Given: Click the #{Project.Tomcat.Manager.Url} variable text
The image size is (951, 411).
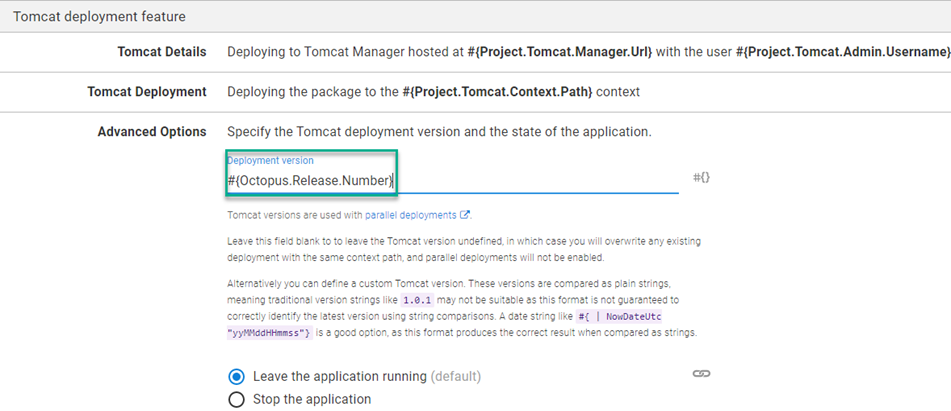Looking at the screenshot, I should [560, 52].
